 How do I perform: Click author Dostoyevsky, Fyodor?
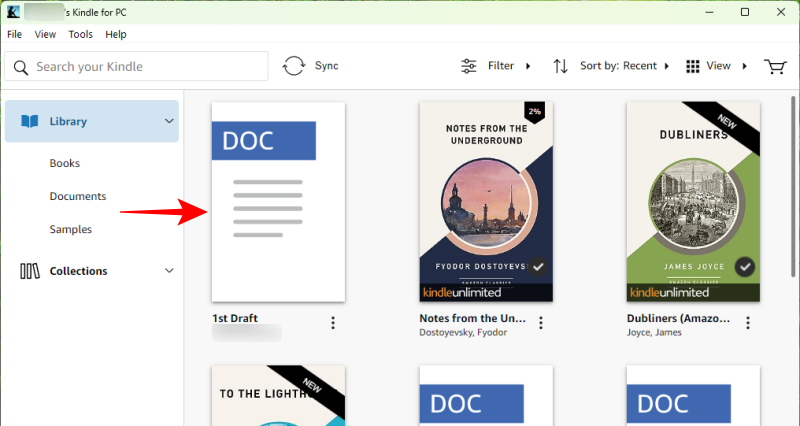463,332
